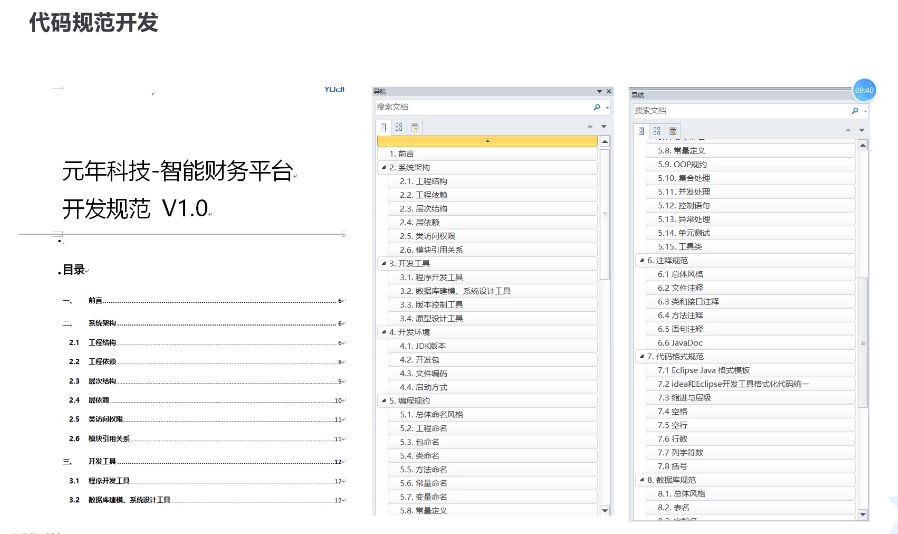This screenshot has width=898, height=534.
Task: Select 5.10. 集合处理 heading
Action: pos(751,178)
